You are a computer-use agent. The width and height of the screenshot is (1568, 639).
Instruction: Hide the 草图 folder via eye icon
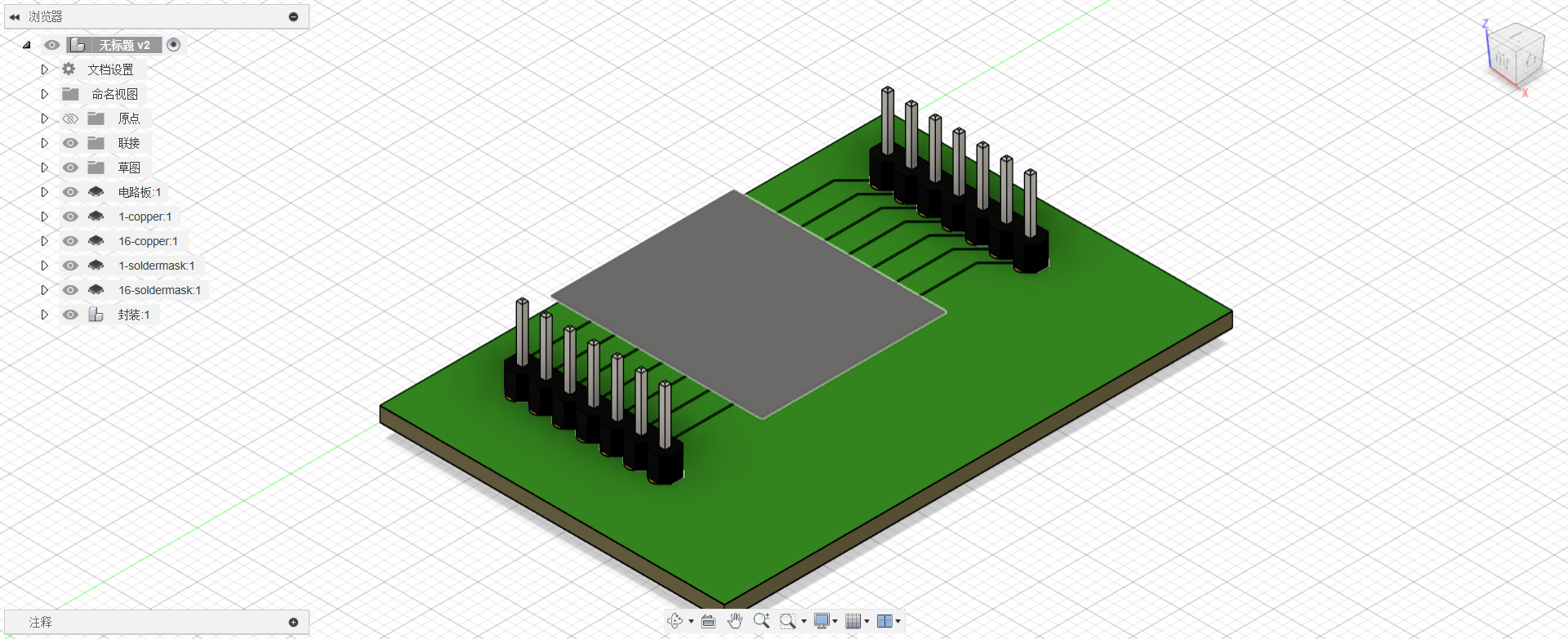(70, 168)
